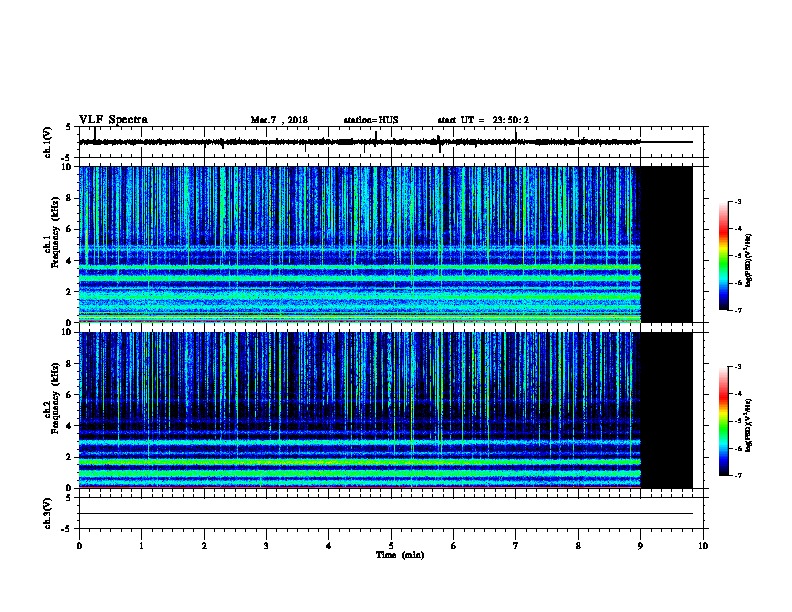This screenshot has height=612, width=792.
Task: Click time axis tick label "3"
Action: pos(266,546)
